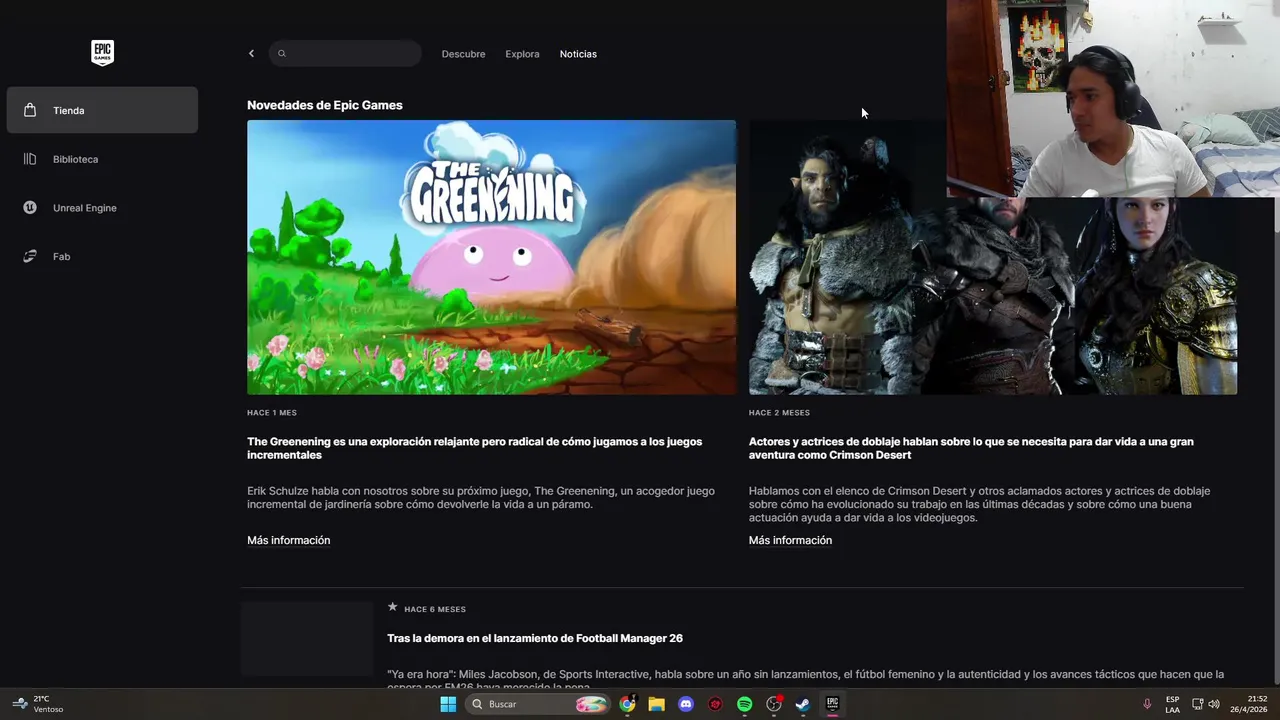This screenshot has width=1280, height=720.
Task: Click the HACE 2 MESES label
Action: click(x=779, y=413)
